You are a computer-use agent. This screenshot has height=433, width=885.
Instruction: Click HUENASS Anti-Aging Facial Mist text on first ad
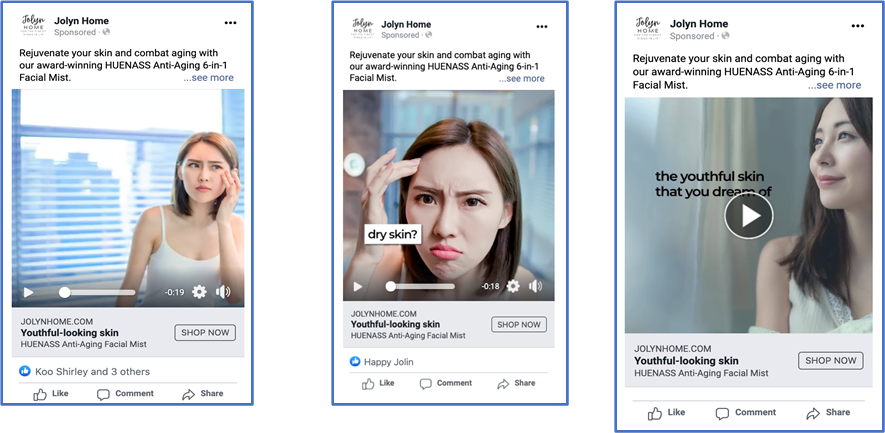point(84,344)
